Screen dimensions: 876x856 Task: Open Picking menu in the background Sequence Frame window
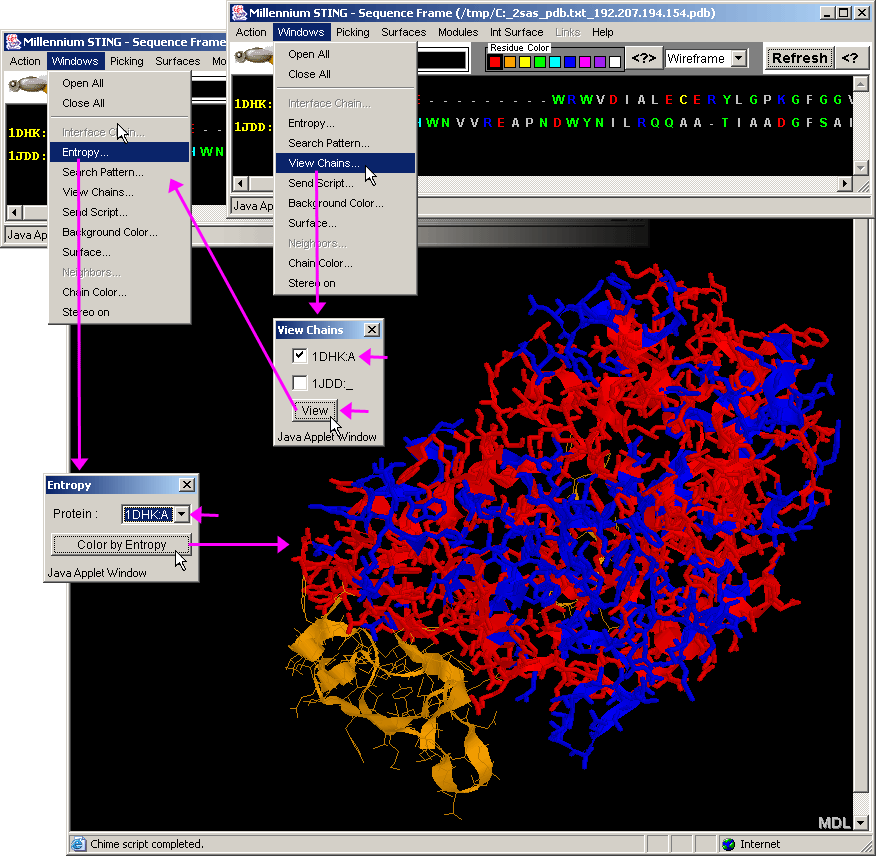tap(127, 61)
